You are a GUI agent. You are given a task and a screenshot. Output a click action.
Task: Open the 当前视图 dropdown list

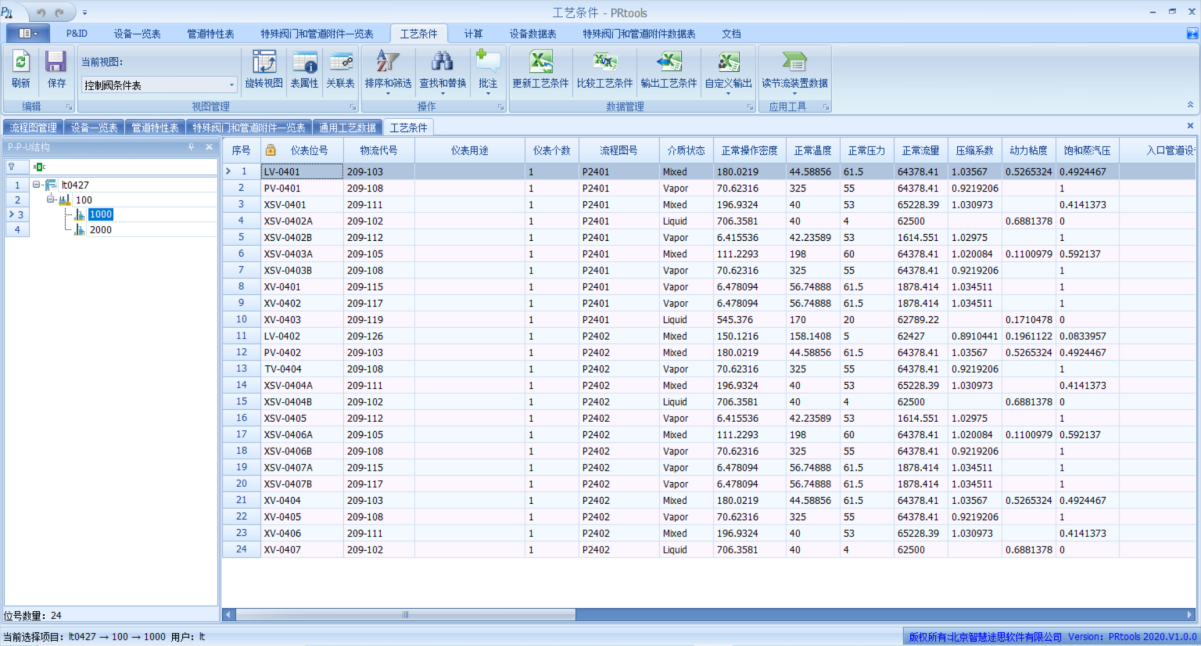pyautogui.click(x=232, y=86)
